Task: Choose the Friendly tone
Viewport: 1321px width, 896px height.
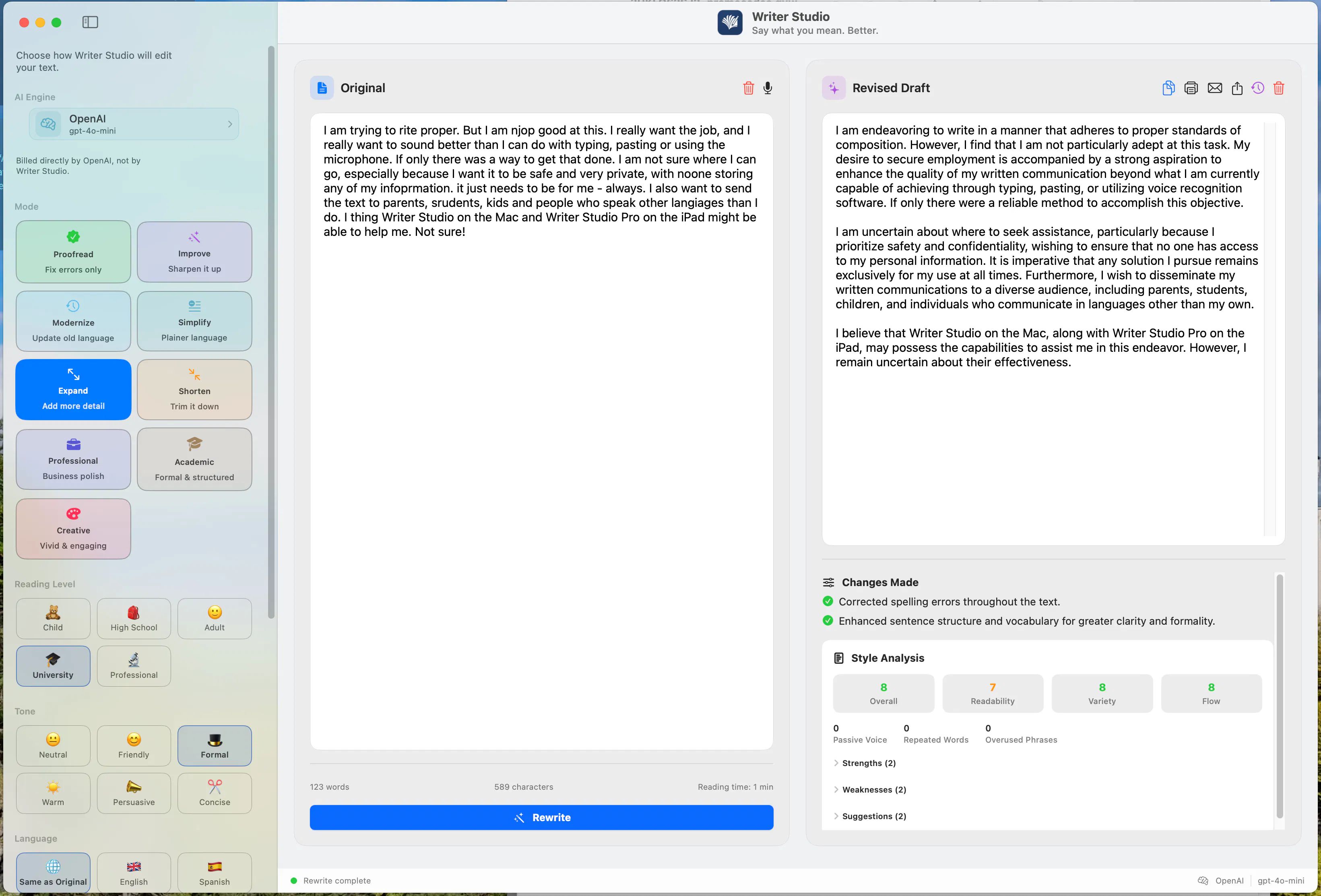Action: (134, 746)
